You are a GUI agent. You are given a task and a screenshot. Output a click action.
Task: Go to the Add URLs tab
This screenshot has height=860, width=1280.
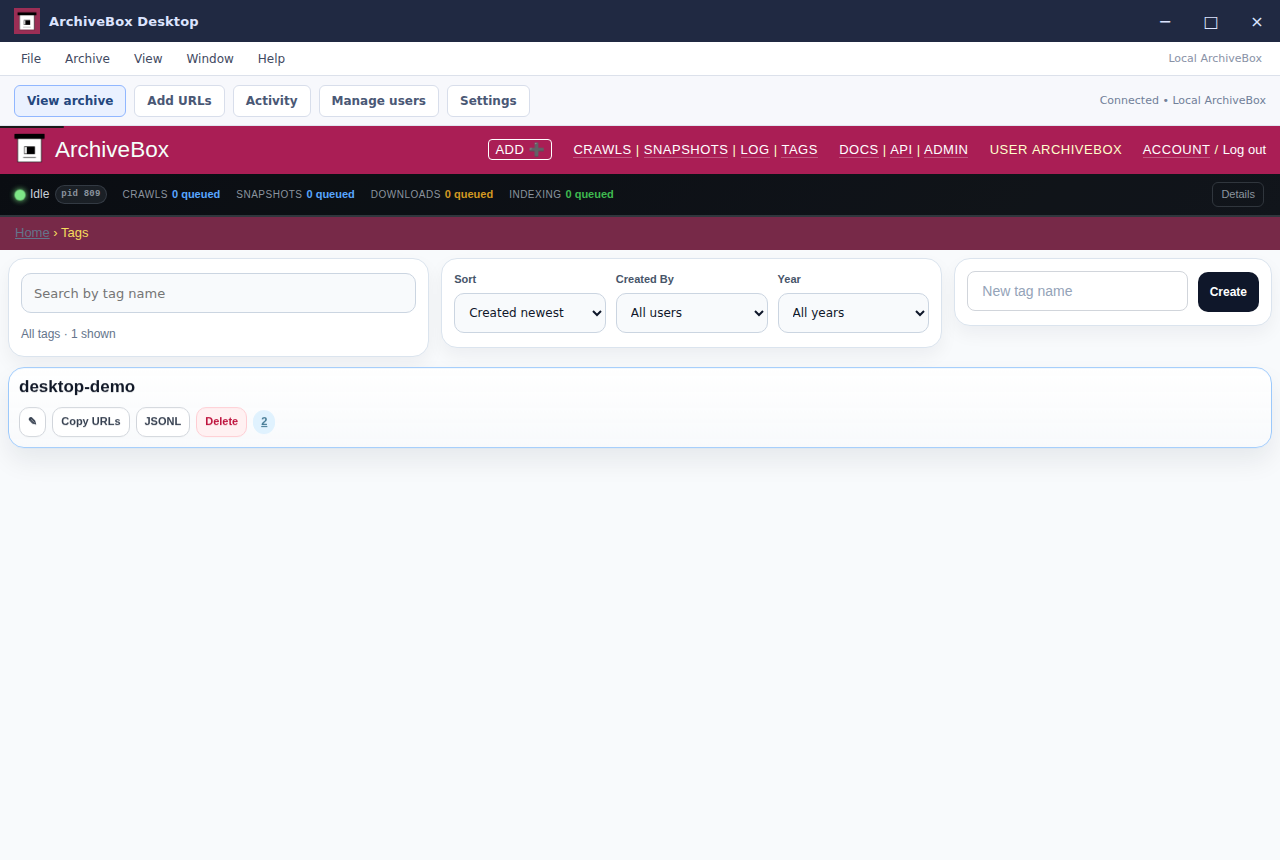tap(179, 101)
